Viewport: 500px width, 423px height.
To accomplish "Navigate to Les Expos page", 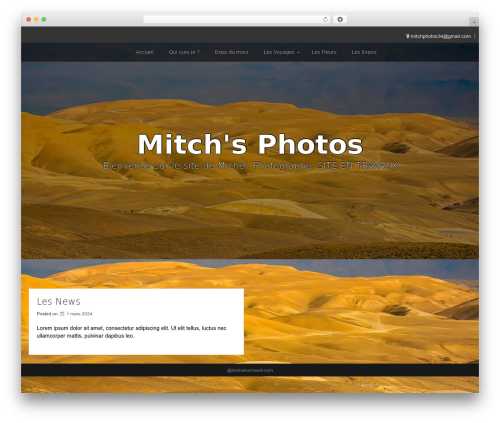I will coord(364,52).
